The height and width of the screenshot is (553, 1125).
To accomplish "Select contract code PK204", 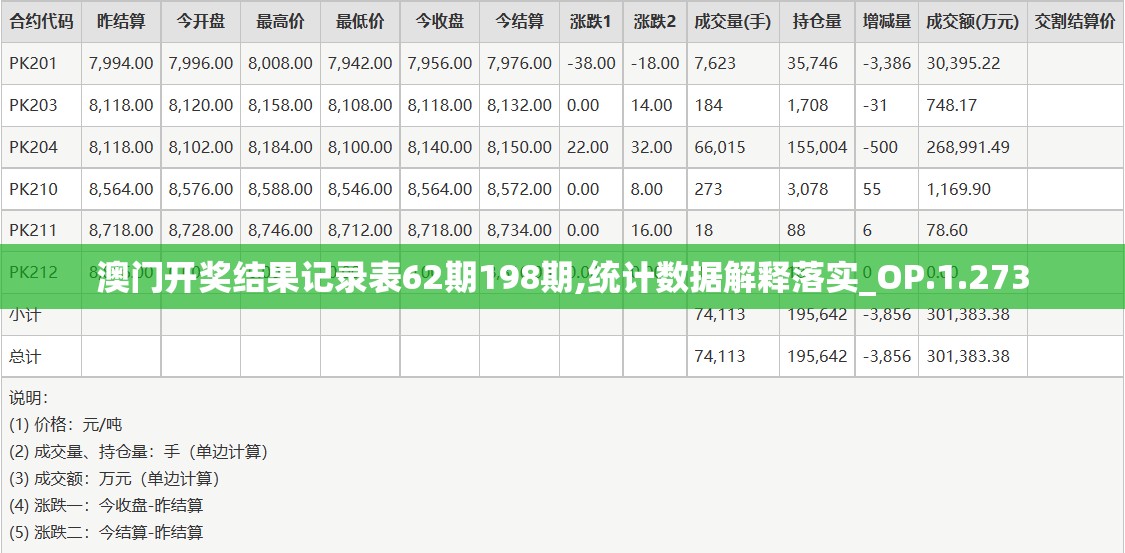I will point(33,147).
